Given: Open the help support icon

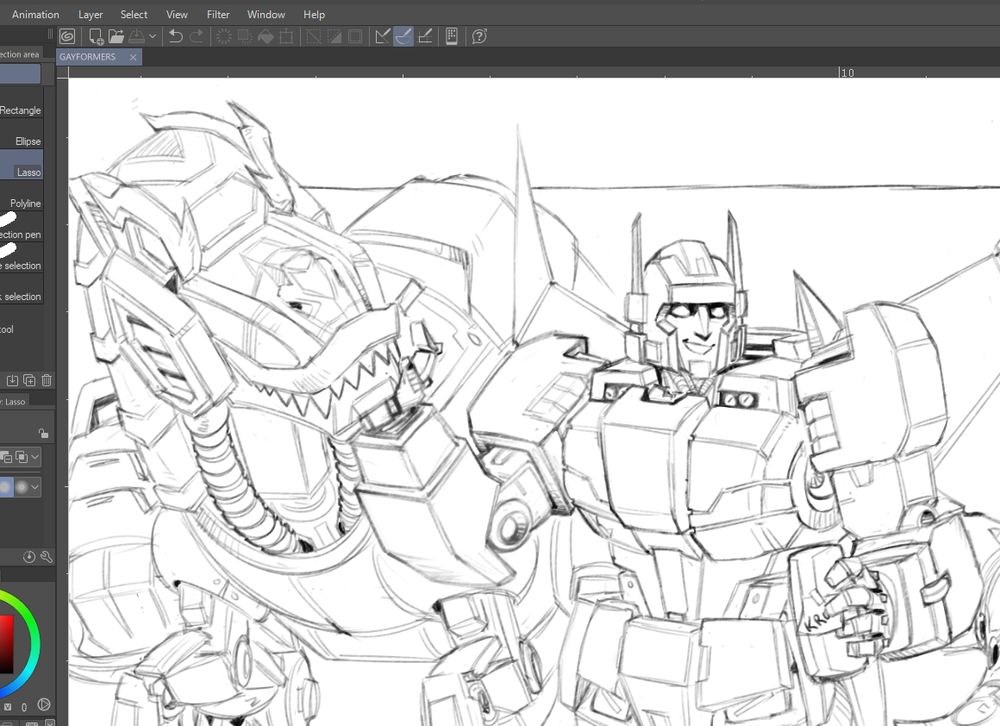Looking at the screenshot, I should click(479, 37).
